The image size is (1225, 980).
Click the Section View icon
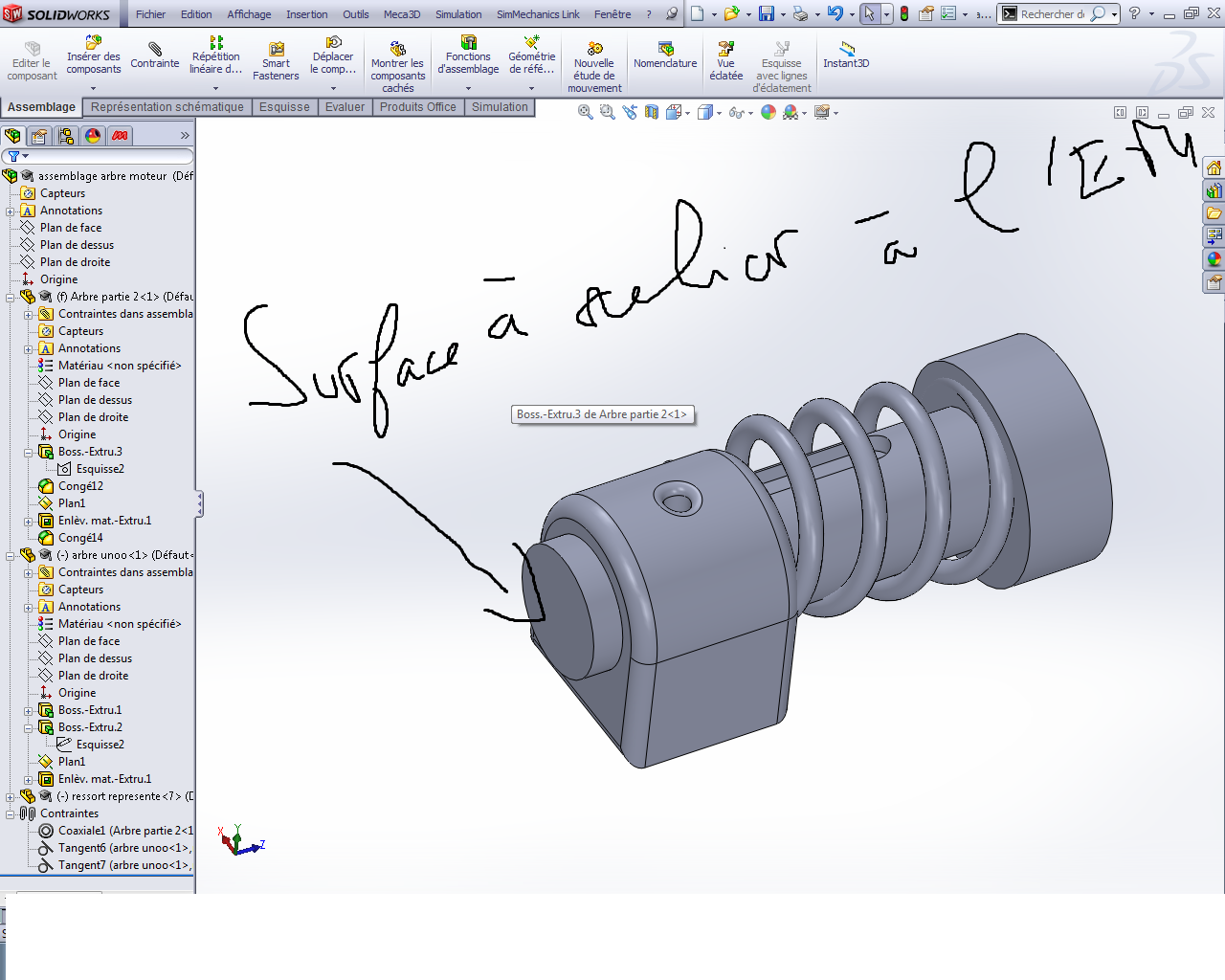pos(651,112)
